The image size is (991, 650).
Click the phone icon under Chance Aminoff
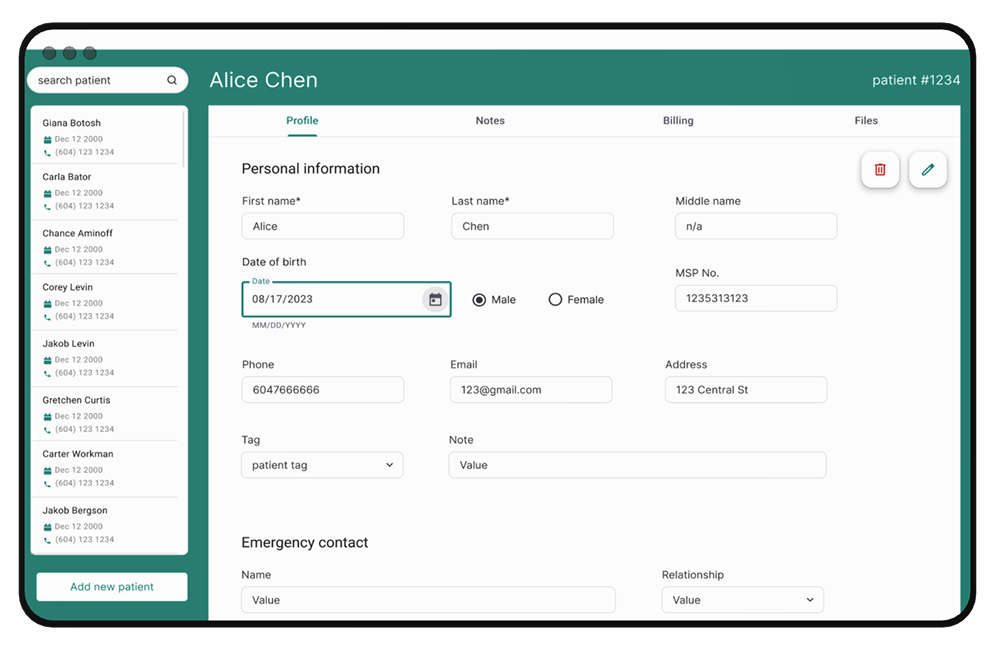[x=47, y=263]
